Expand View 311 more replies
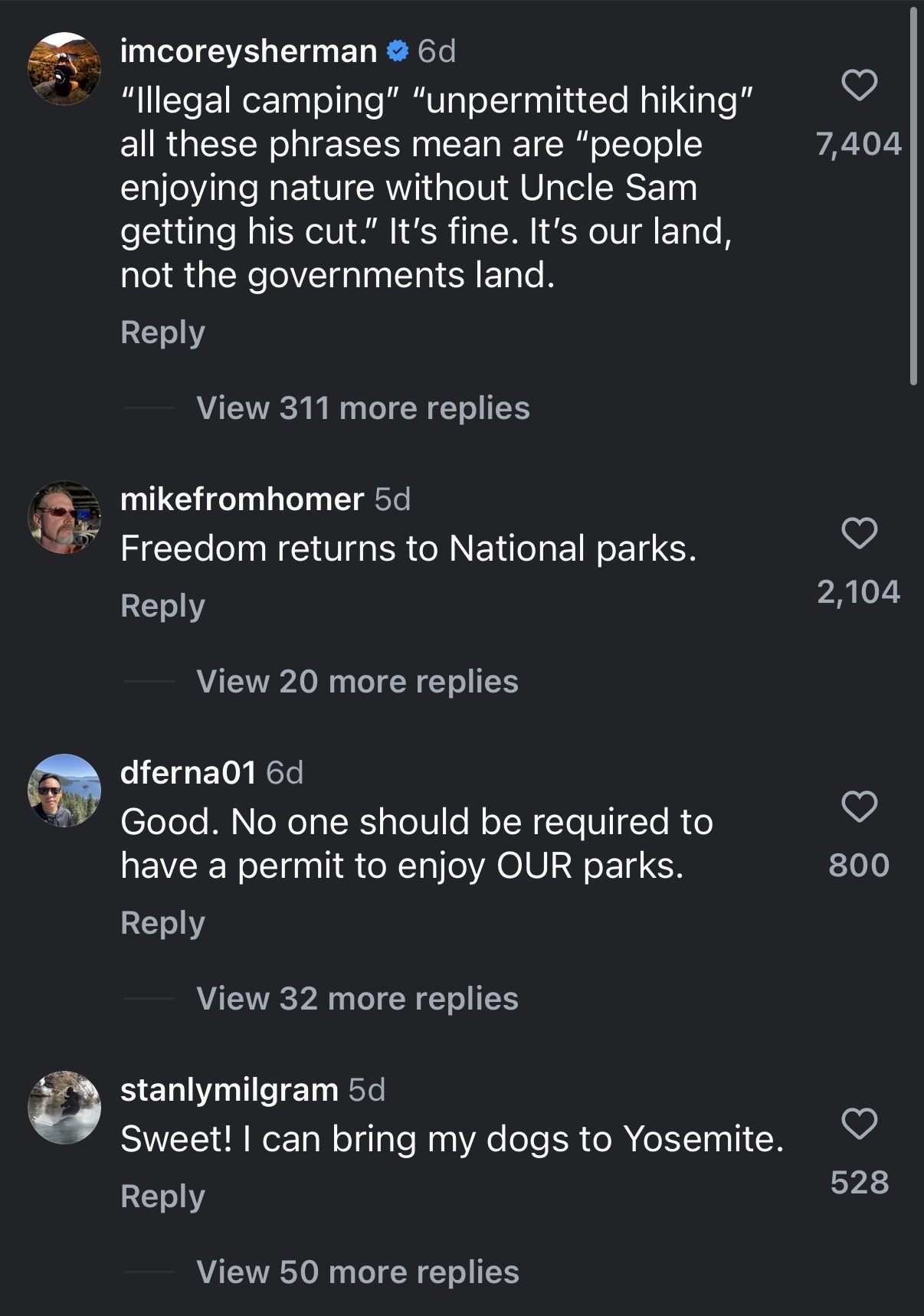The image size is (924, 1316). pos(362,408)
